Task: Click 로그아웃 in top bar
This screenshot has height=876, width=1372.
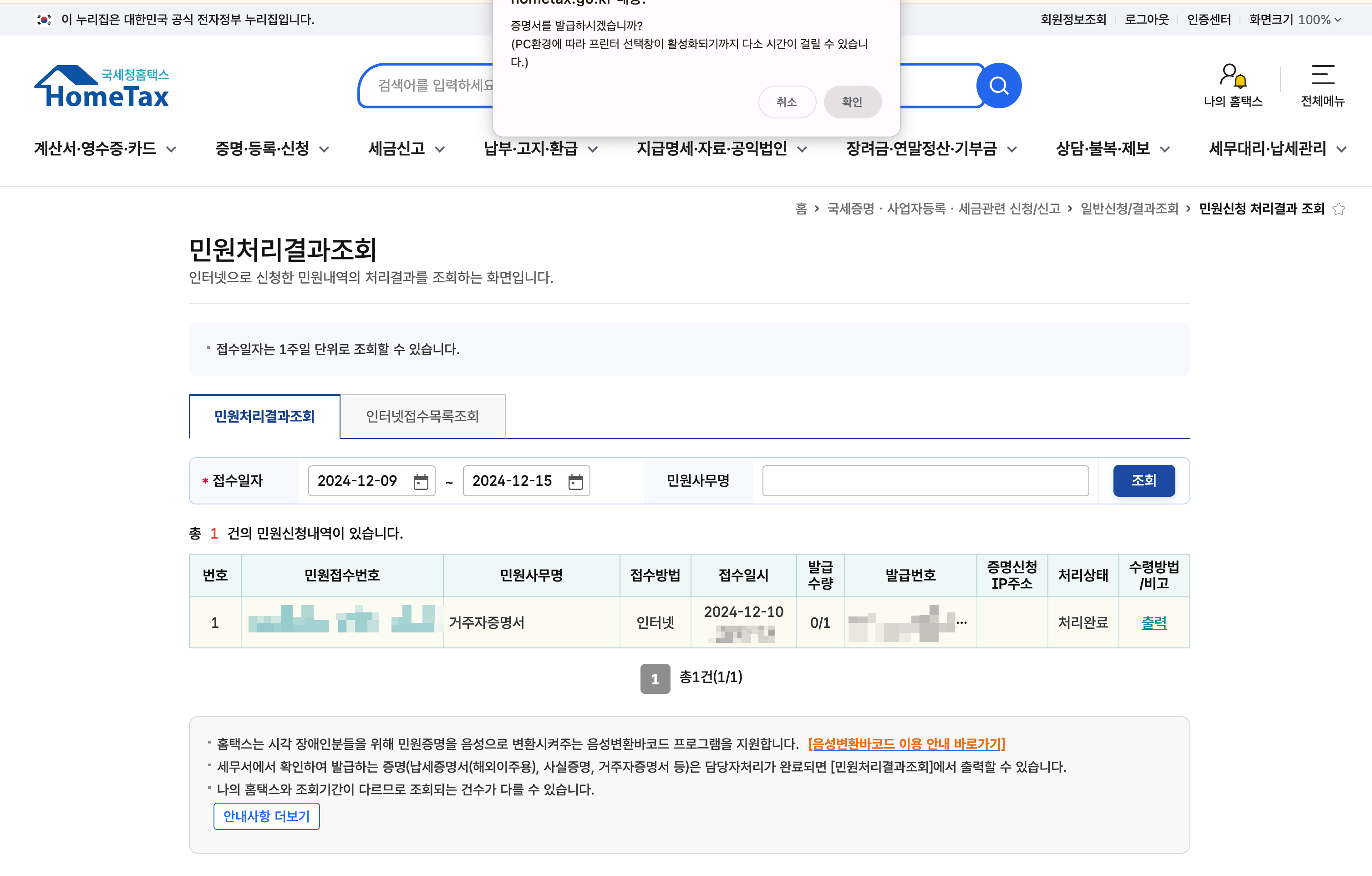Action: [x=1146, y=20]
